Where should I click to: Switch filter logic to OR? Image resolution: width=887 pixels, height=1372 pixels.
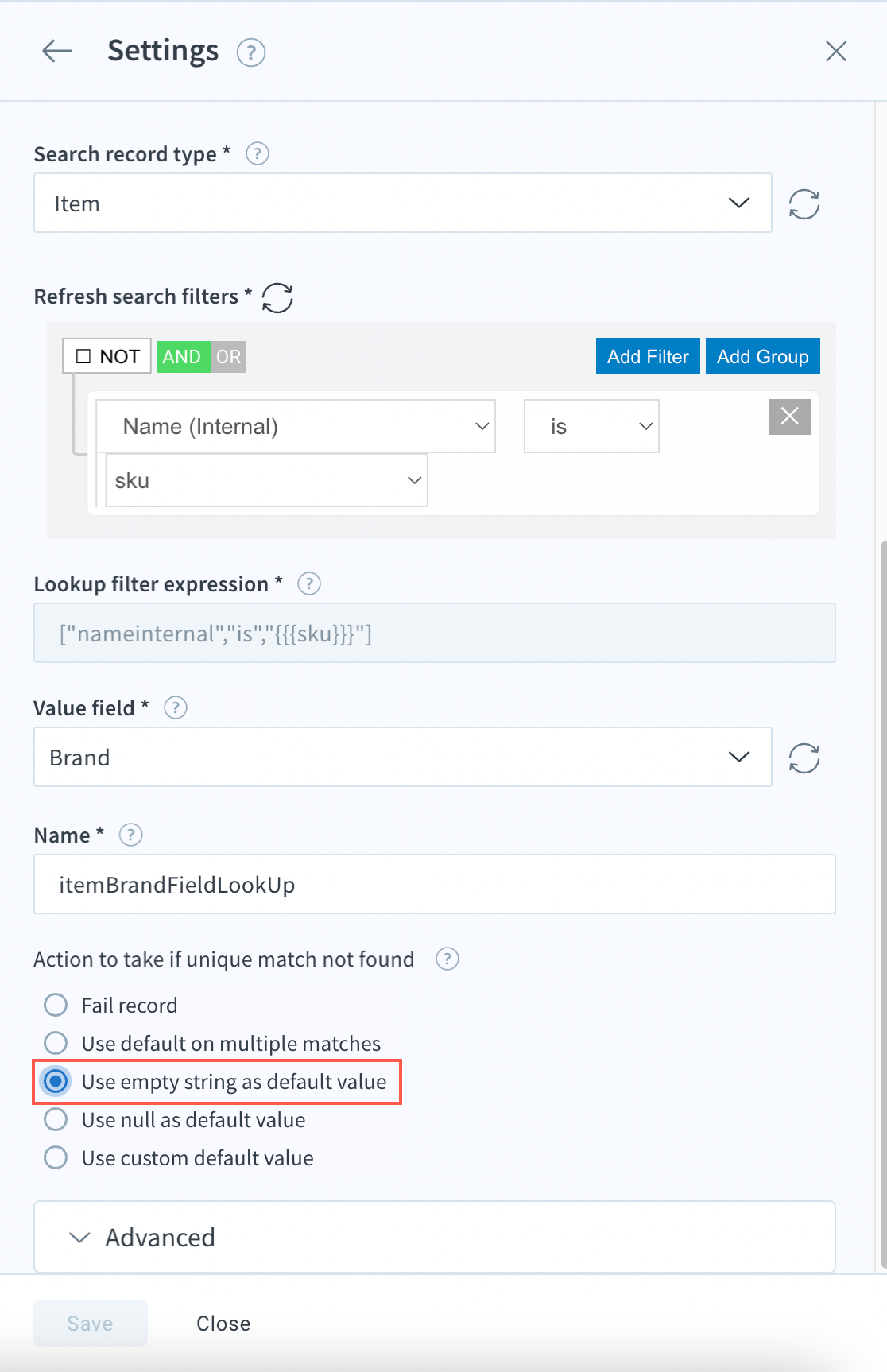[x=229, y=357]
